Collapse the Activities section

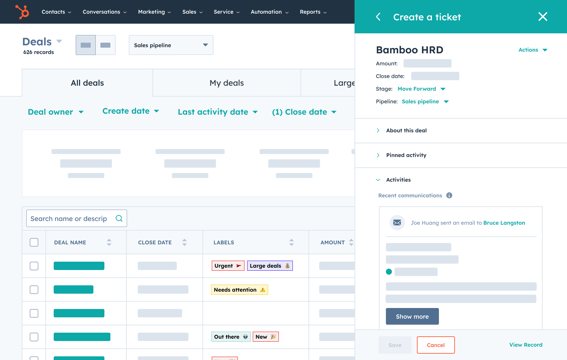click(393, 180)
